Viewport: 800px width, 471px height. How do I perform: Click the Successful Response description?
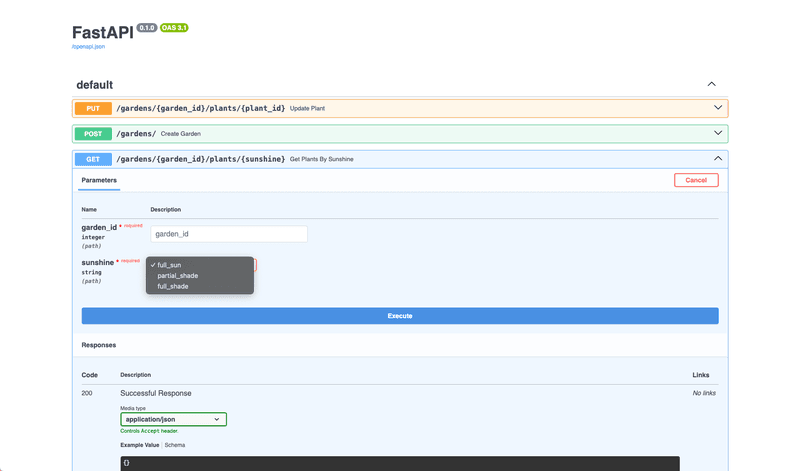click(x=156, y=393)
